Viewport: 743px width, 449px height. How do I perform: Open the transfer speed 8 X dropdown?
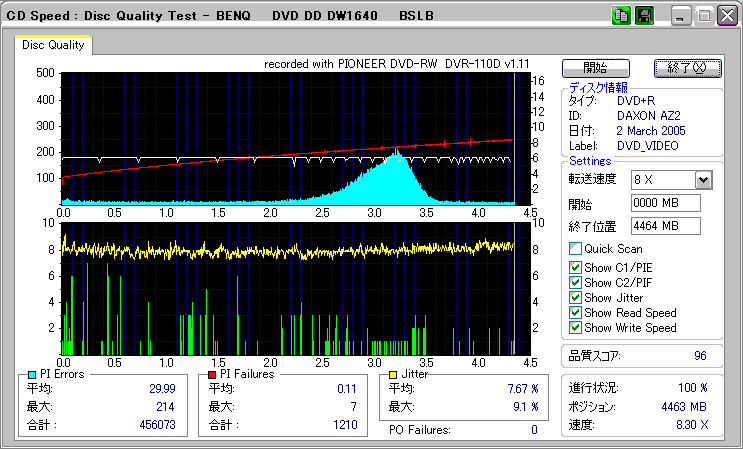703,179
